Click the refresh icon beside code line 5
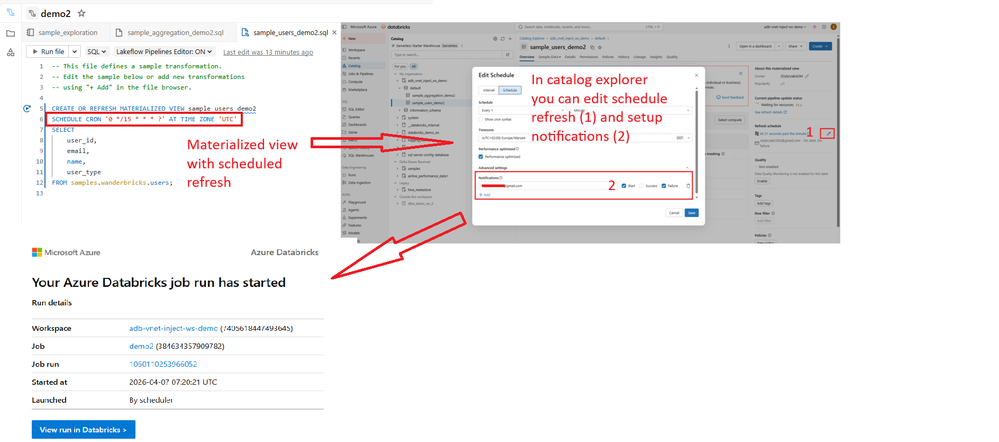Screen dimensions: 999x442 pyautogui.click(x=26, y=108)
